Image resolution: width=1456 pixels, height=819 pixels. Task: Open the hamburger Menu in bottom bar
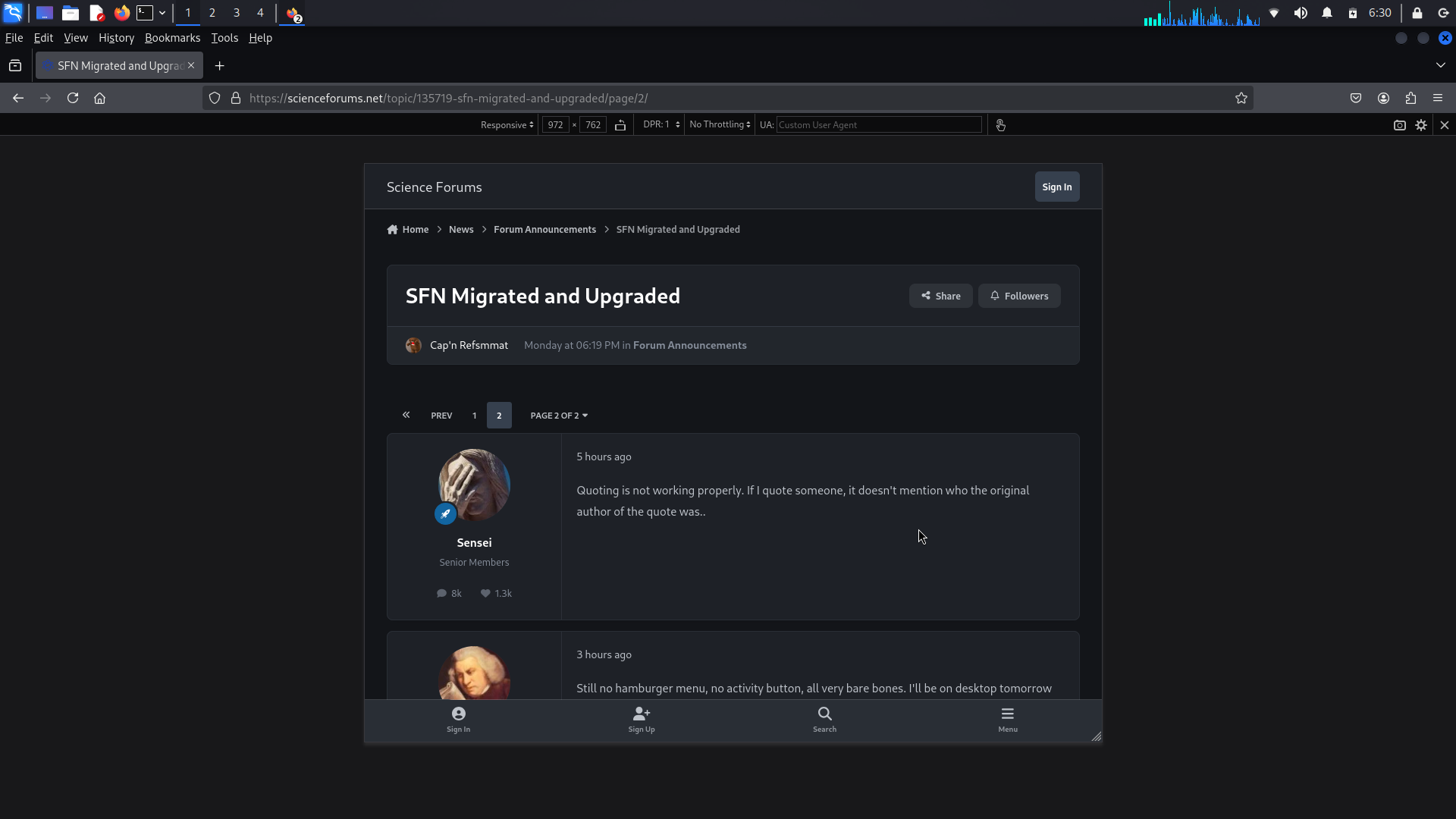(x=1007, y=719)
